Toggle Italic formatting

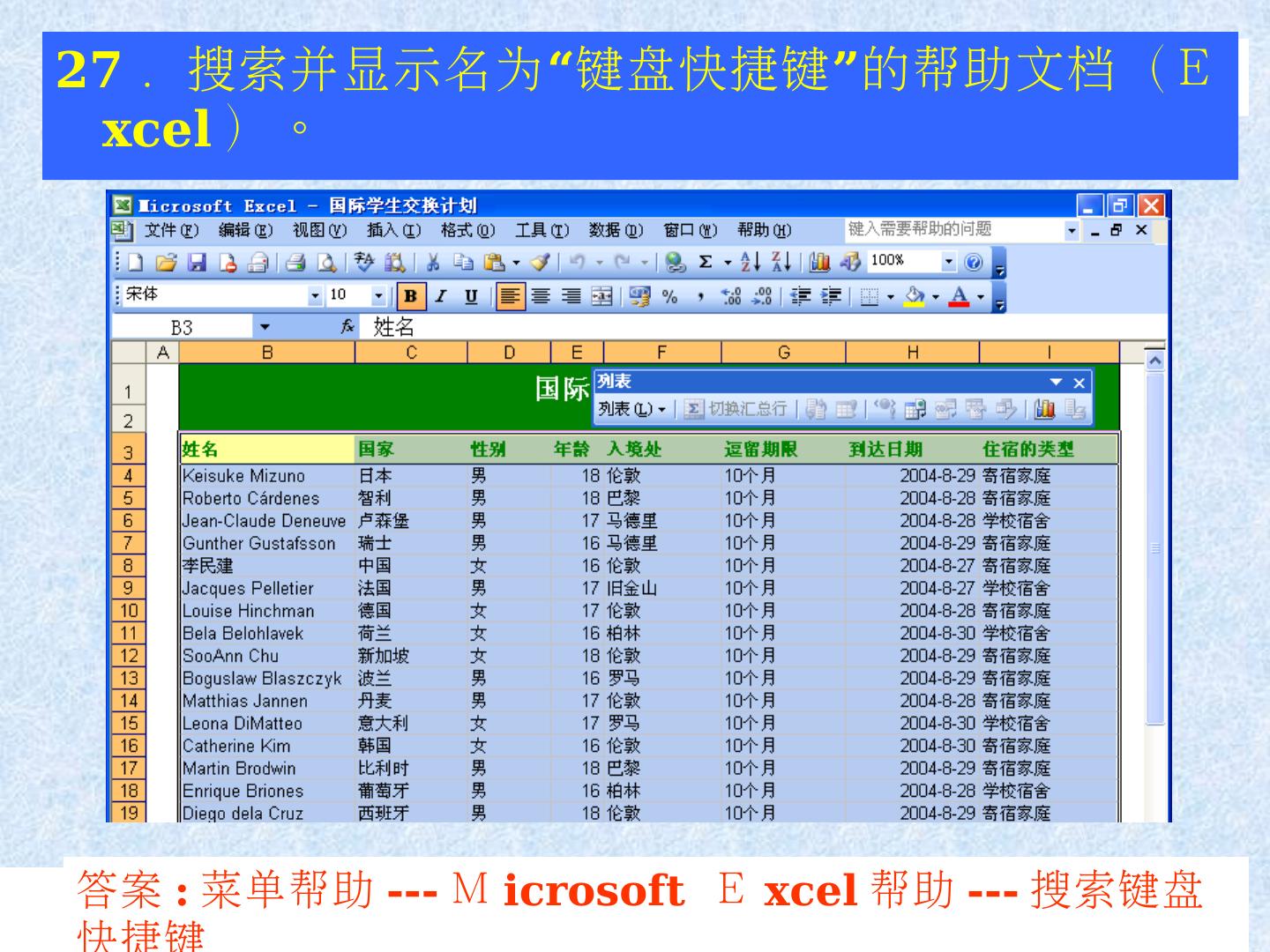point(441,297)
